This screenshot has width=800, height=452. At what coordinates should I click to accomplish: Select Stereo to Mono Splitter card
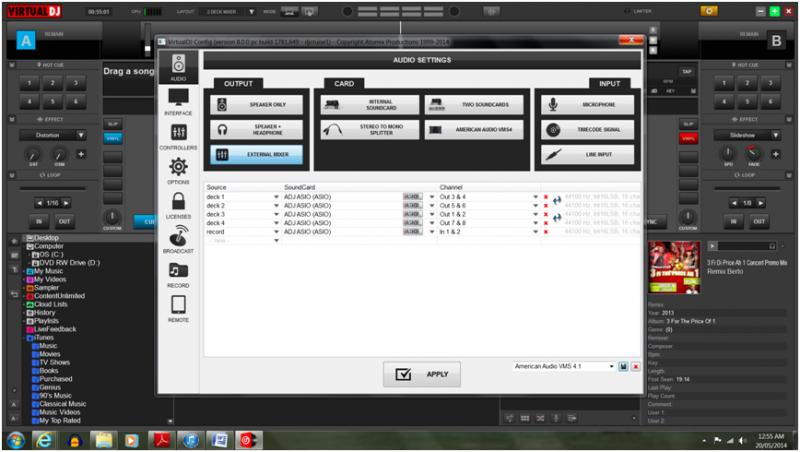[369, 130]
